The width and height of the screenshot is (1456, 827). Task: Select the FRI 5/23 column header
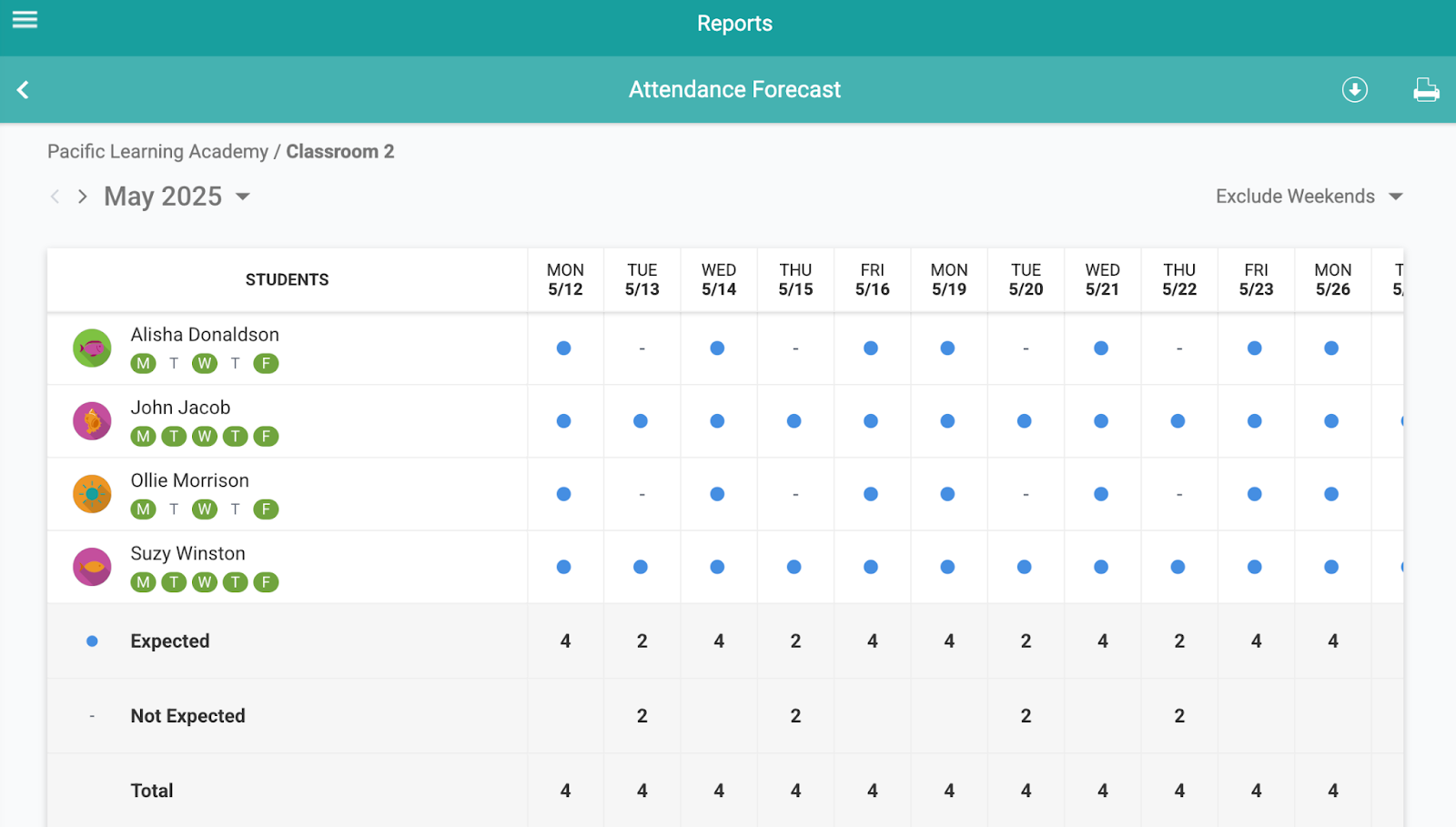tap(1256, 280)
